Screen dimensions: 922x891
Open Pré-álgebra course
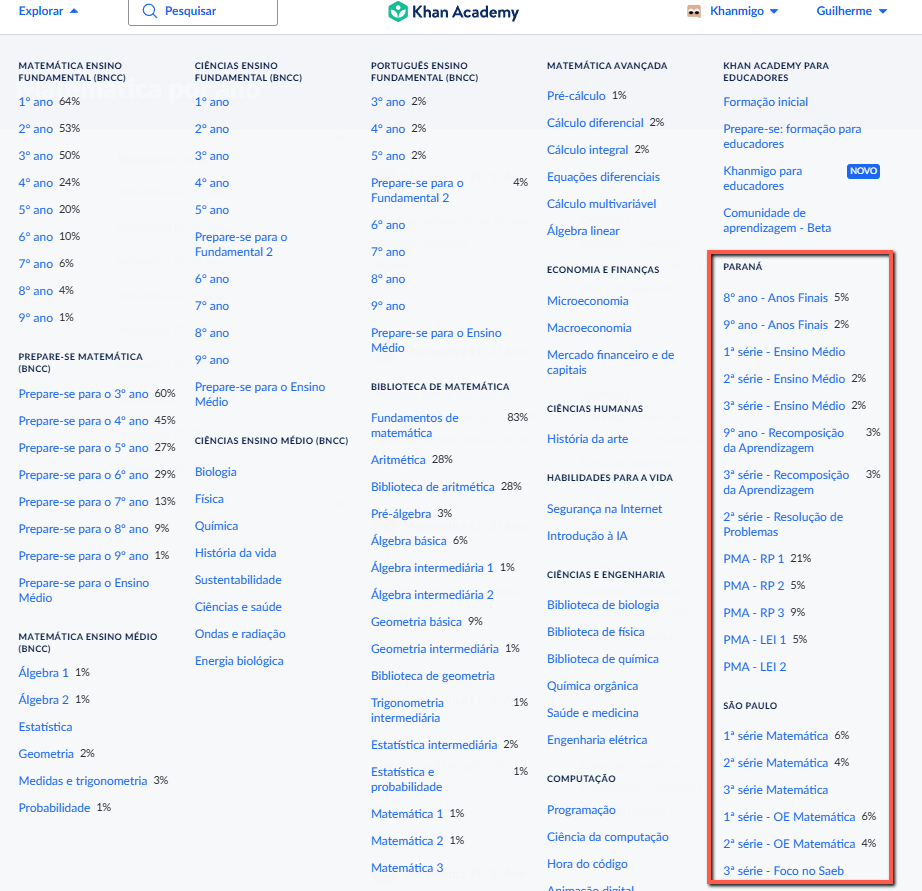pos(401,514)
